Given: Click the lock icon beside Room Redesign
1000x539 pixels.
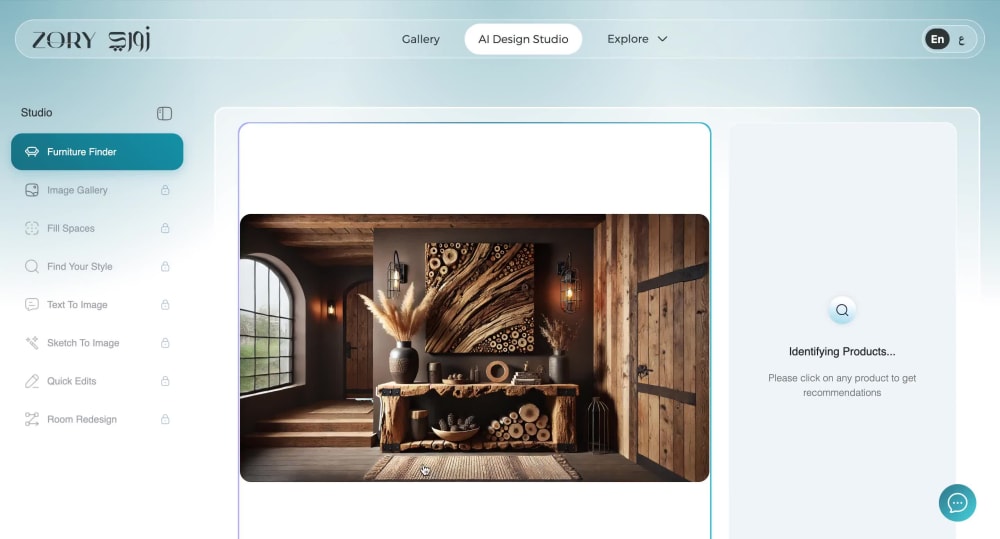Looking at the screenshot, I should click(x=165, y=420).
